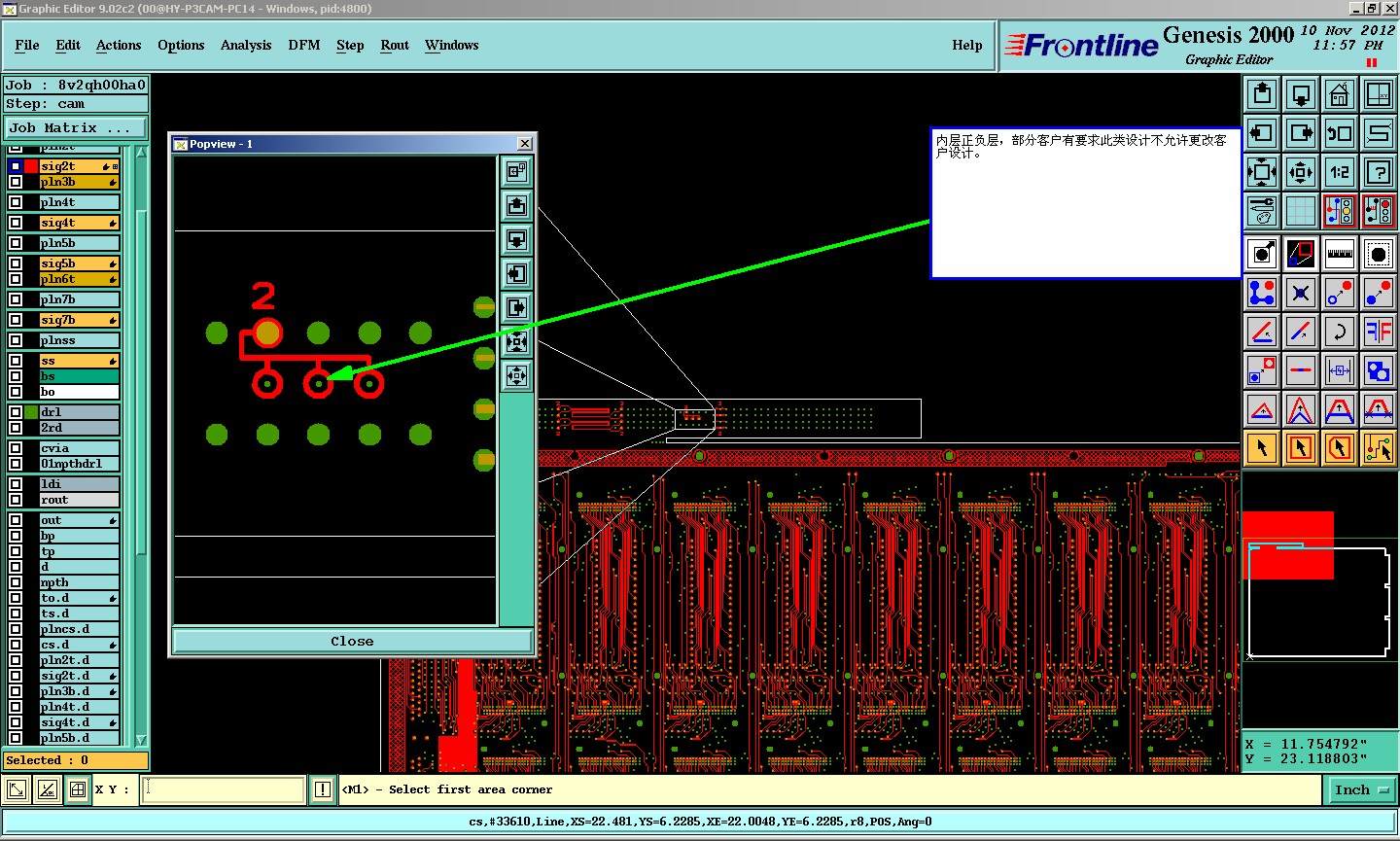Viewport: 1400px width, 841px height.
Task: Click the top Popview reference window icon
Action: 517,171
